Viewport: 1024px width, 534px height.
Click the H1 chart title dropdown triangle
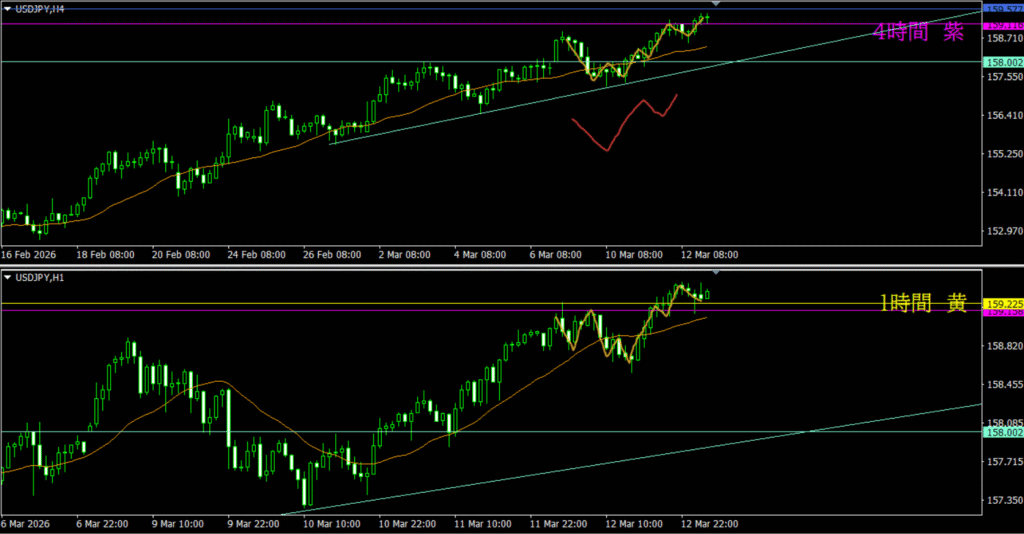pos(8,277)
